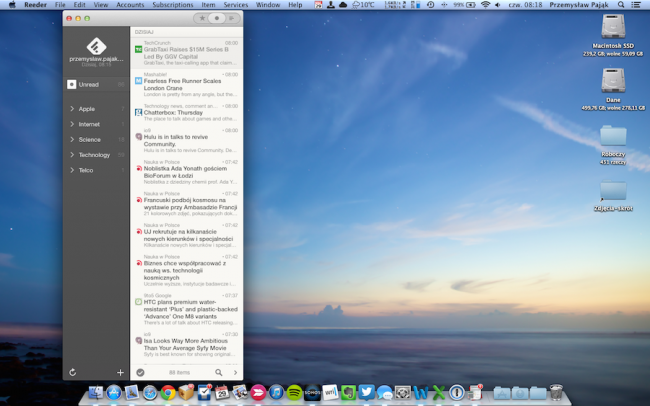Launch Google Chrome from the dock
650x406 pixels.
(x=168, y=392)
